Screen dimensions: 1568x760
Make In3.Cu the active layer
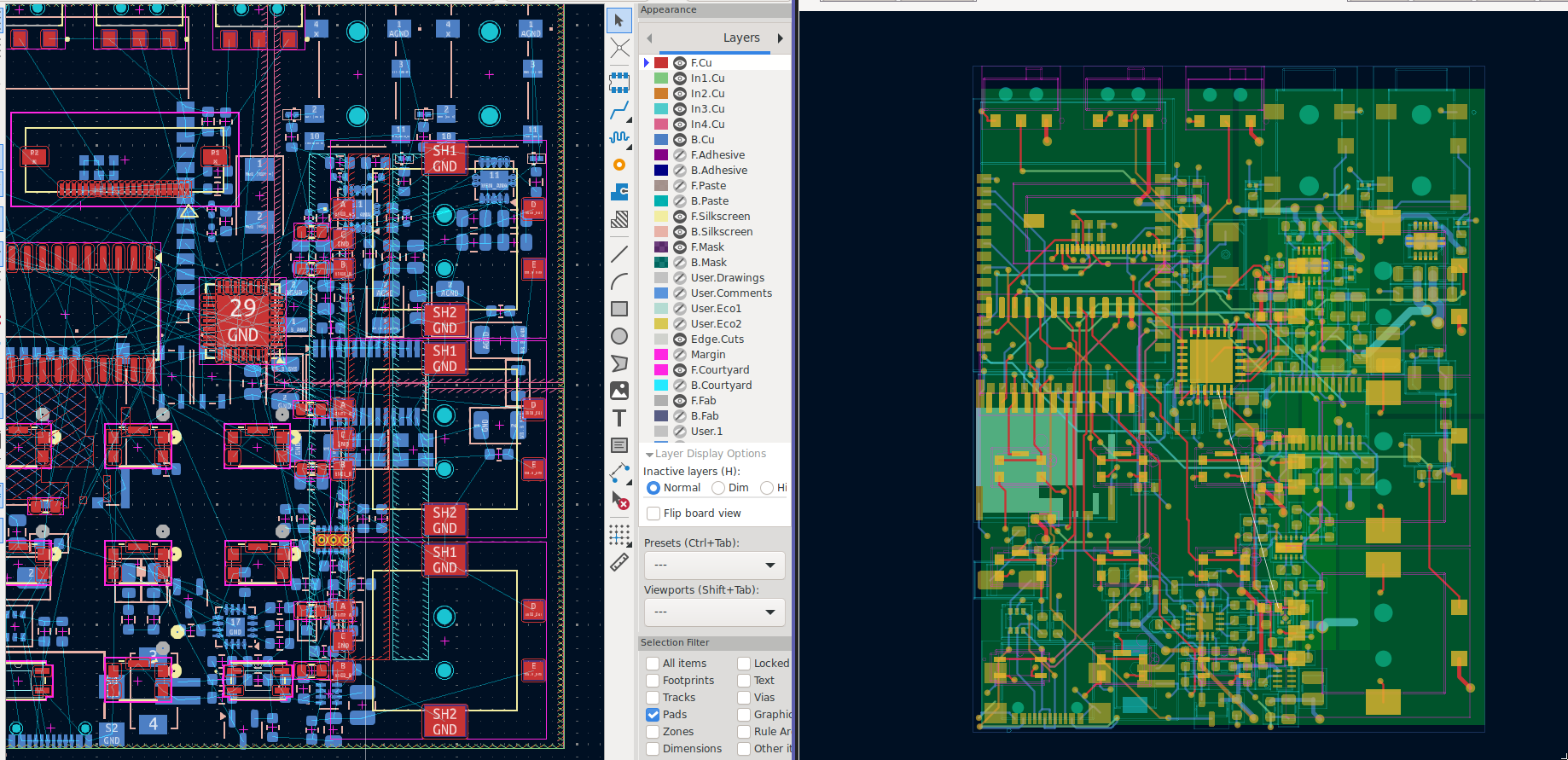click(707, 109)
